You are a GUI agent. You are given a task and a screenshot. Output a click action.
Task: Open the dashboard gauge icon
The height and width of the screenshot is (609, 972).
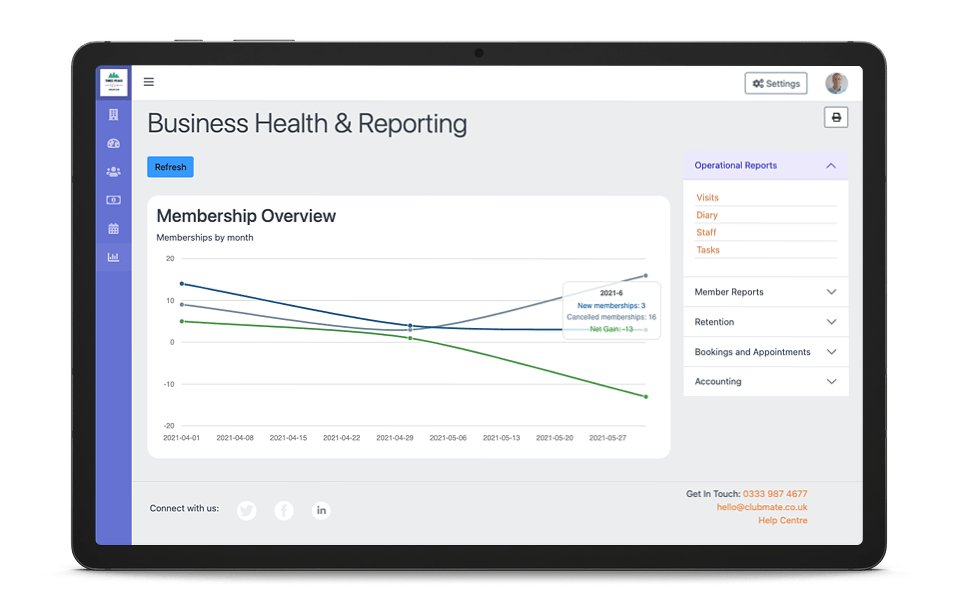(x=113, y=143)
